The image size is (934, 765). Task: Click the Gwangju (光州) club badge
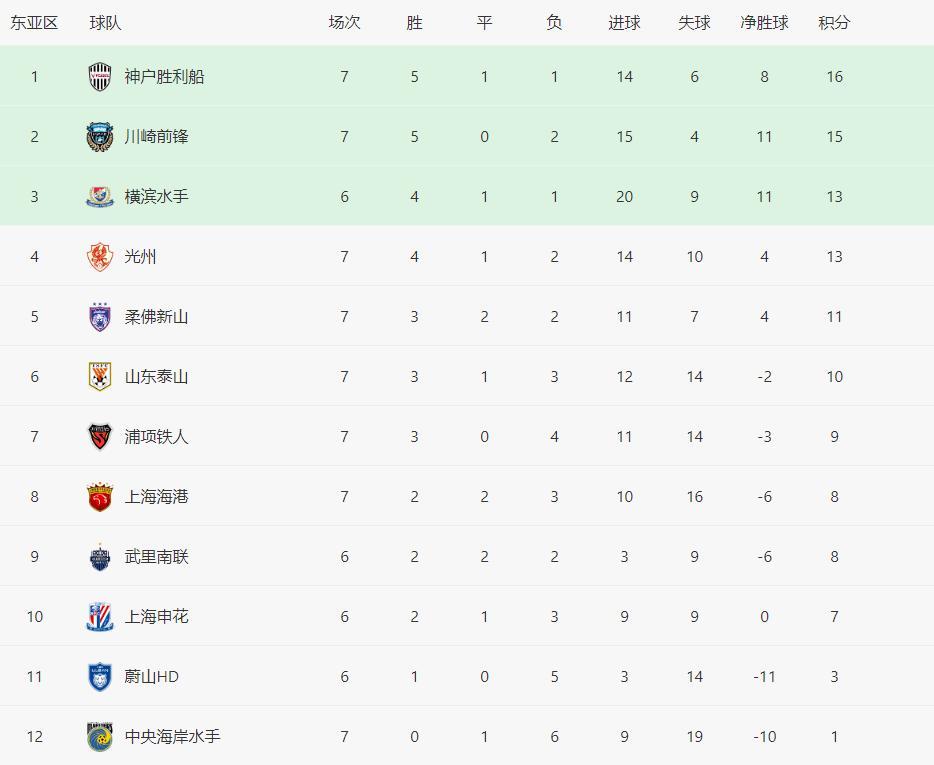click(100, 257)
